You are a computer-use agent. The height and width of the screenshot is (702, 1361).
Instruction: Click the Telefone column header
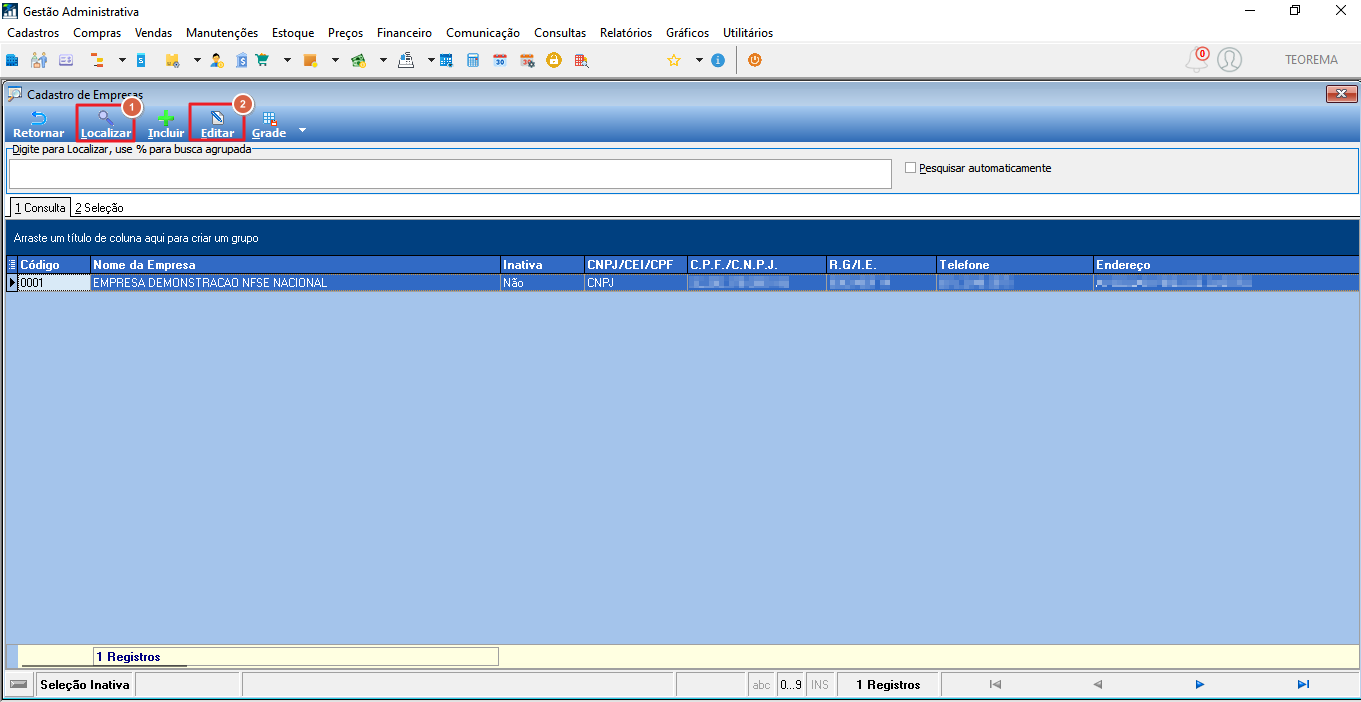[x=1015, y=265]
